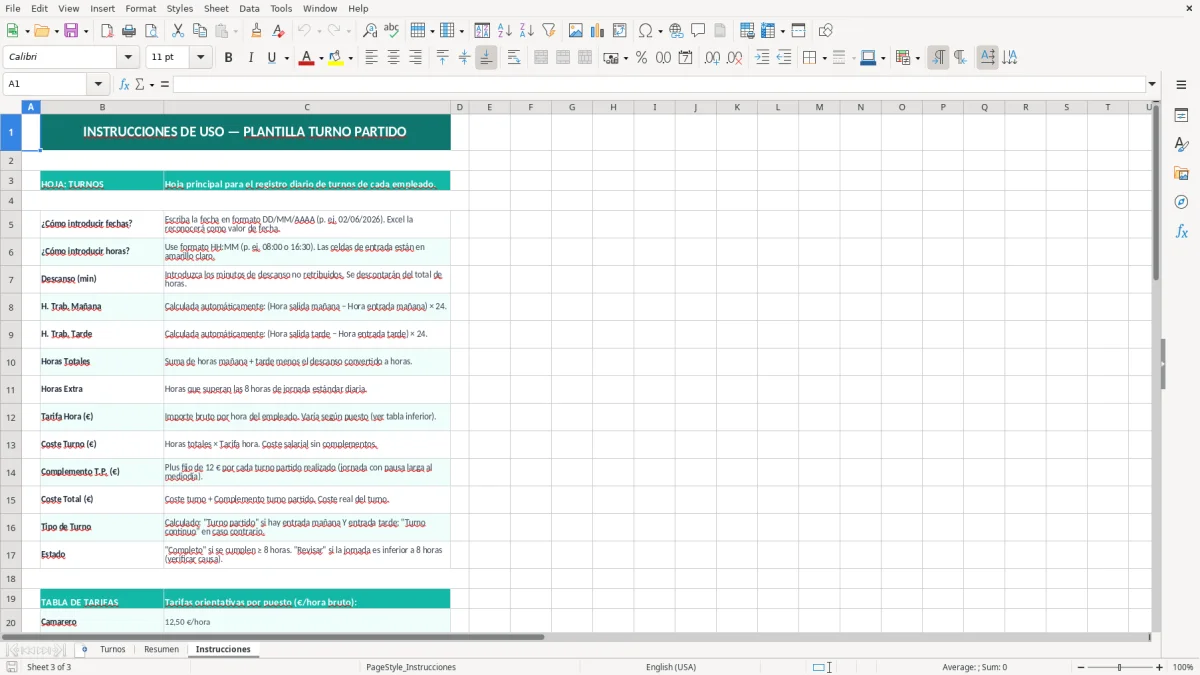Open the Font Size dropdown

[201, 58]
